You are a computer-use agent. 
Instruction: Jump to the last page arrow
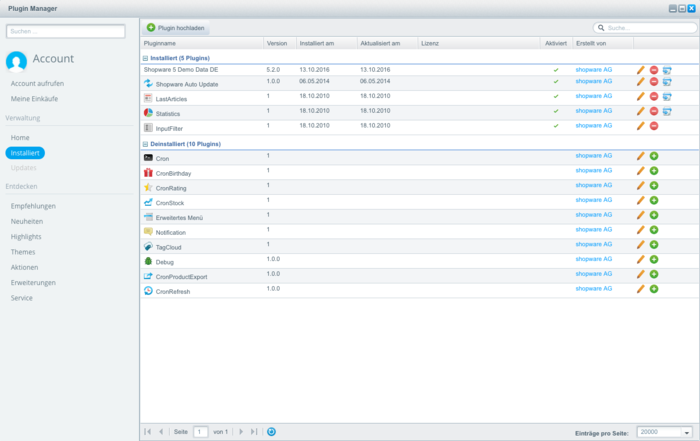click(254, 432)
